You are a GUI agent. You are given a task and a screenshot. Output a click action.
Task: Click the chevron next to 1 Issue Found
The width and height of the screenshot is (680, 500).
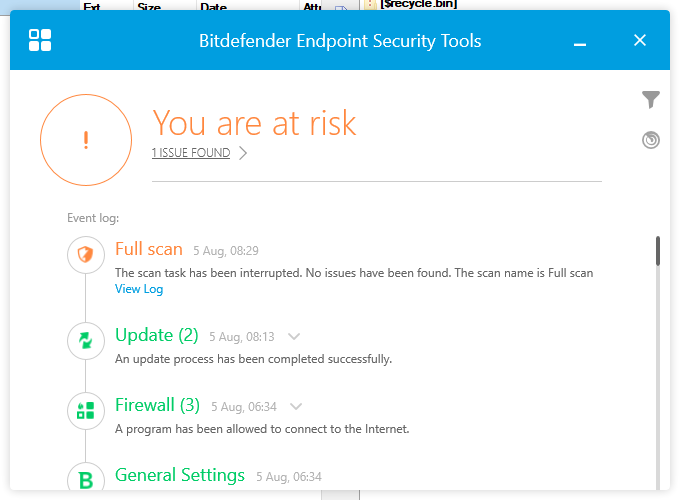click(243, 153)
